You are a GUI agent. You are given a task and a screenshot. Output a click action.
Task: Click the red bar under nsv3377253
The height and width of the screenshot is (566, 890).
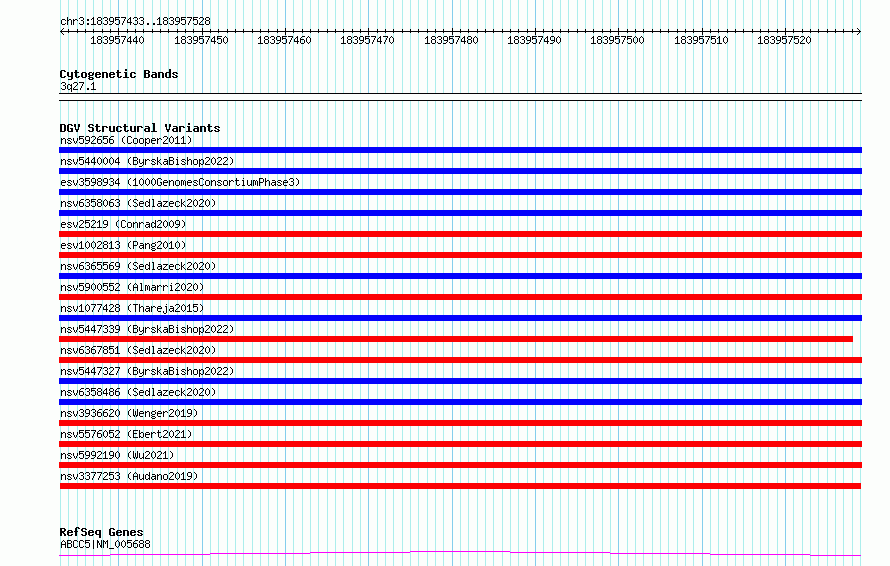(460, 486)
